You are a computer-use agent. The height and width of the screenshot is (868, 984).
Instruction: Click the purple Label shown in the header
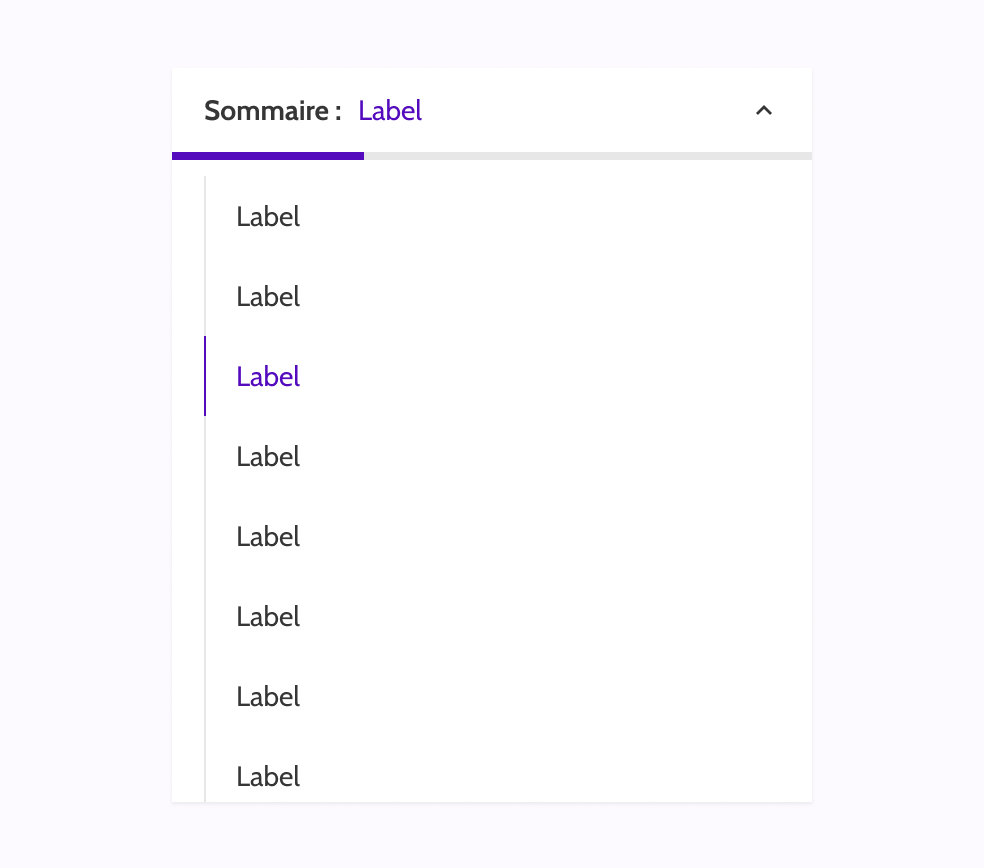coord(390,111)
